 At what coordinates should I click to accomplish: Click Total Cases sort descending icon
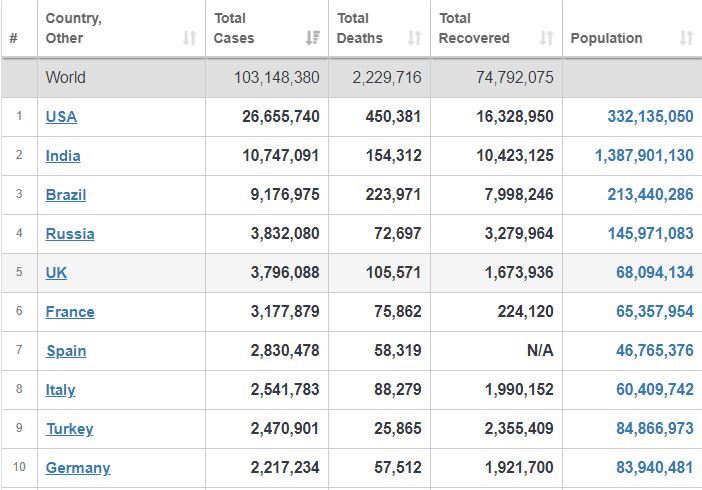(x=312, y=38)
